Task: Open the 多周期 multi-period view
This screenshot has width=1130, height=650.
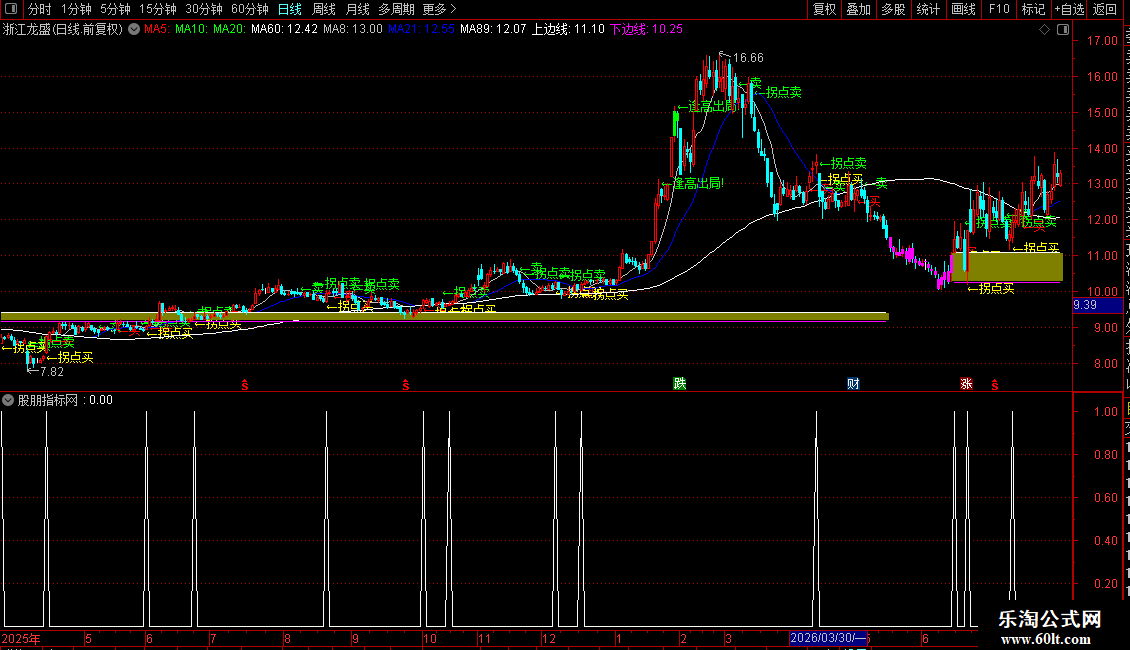Action: 396,9
